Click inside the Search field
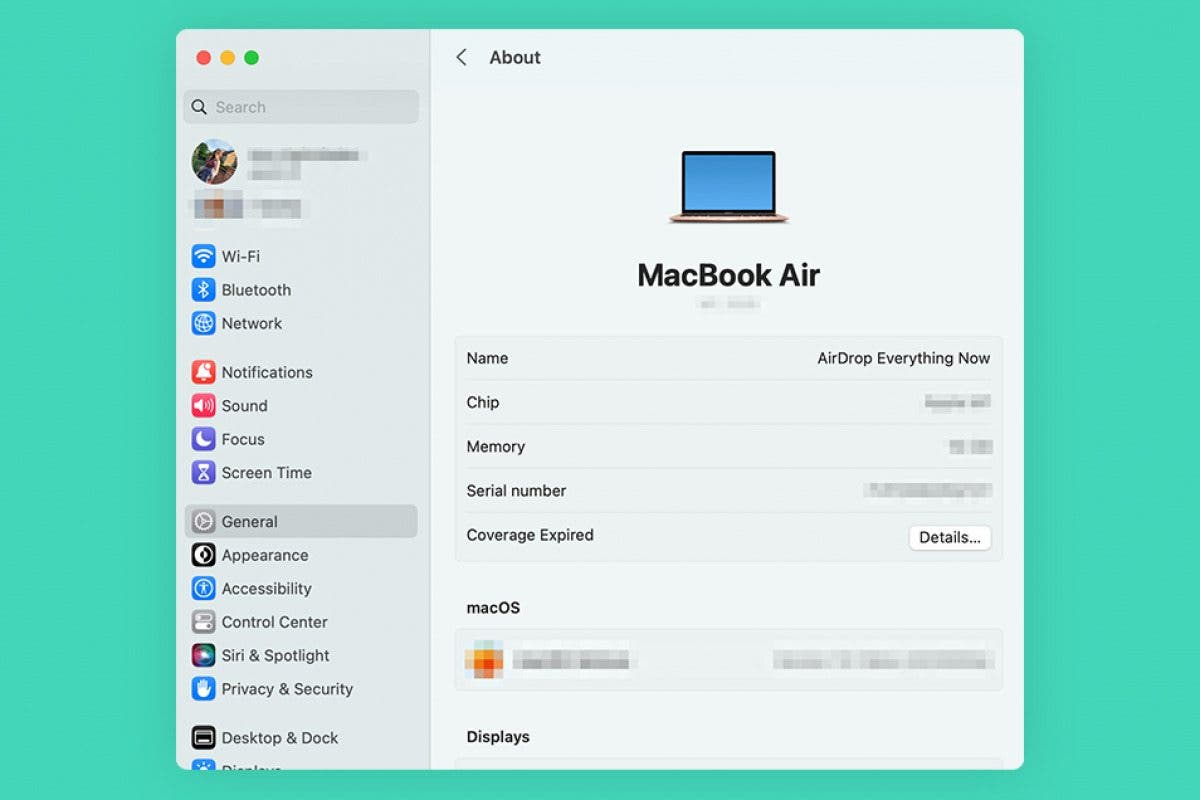The image size is (1200, 800). pyautogui.click(x=300, y=107)
